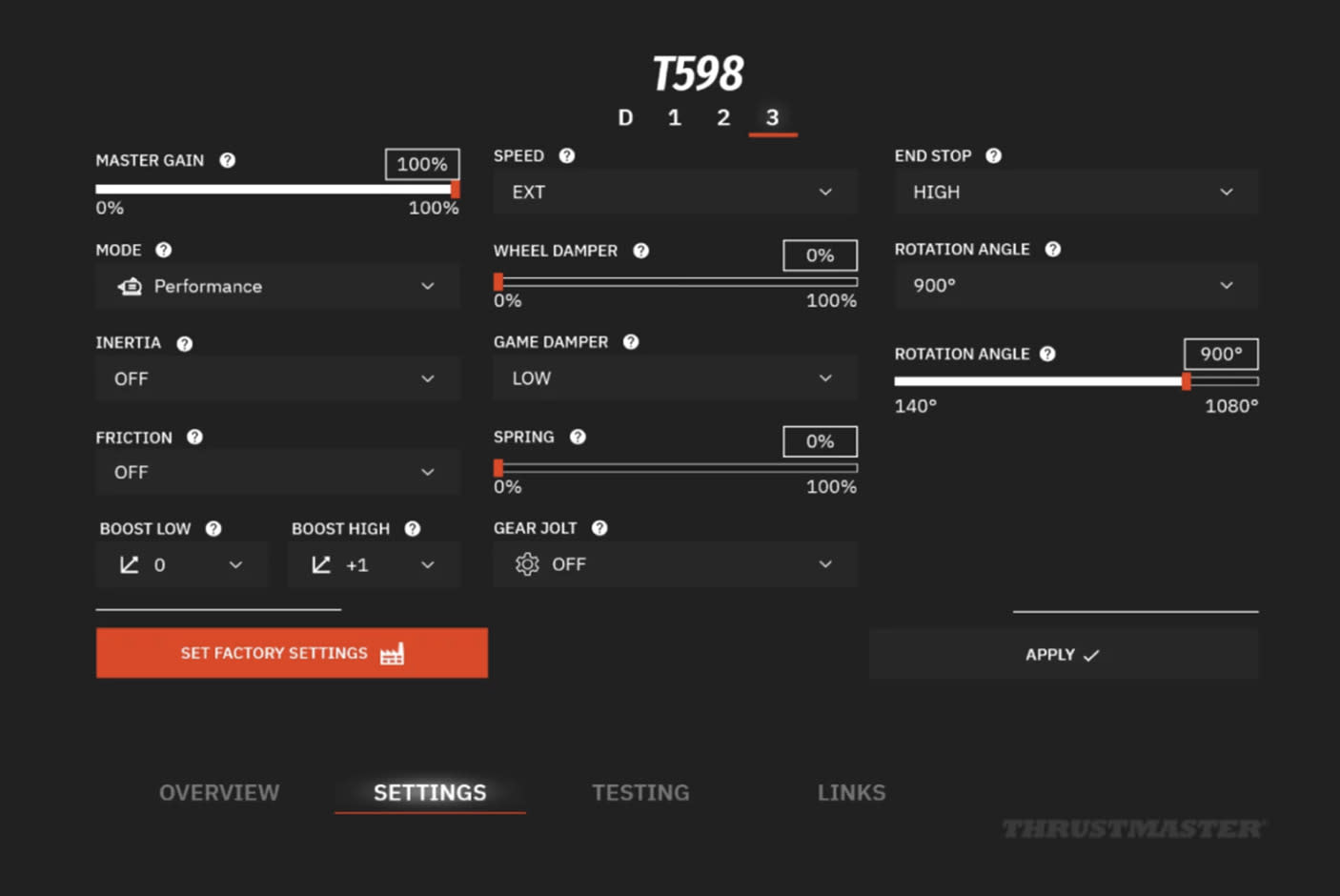Show help for Mode setting

click(x=164, y=250)
